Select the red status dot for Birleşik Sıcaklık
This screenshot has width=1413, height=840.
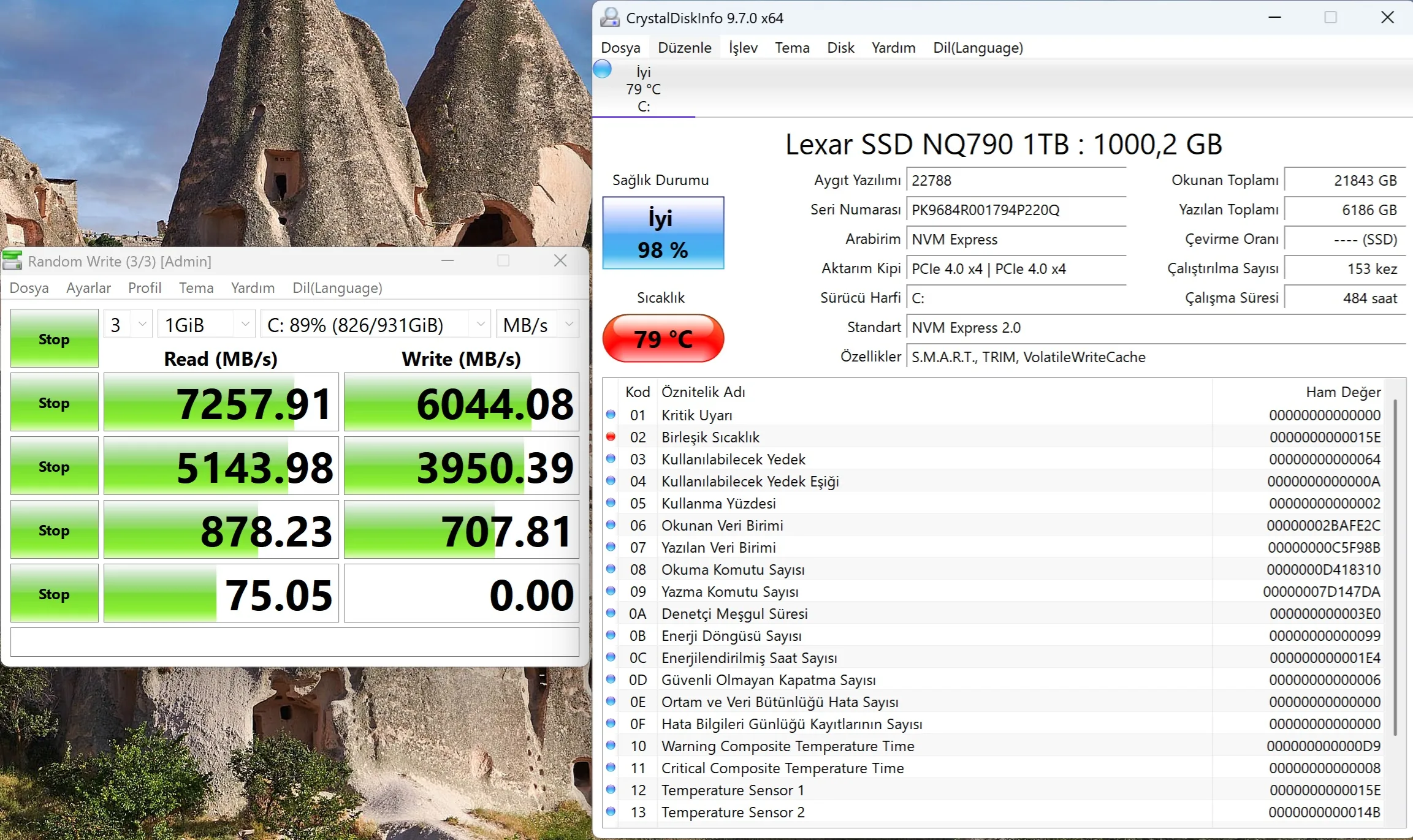[x=611, y=437]
